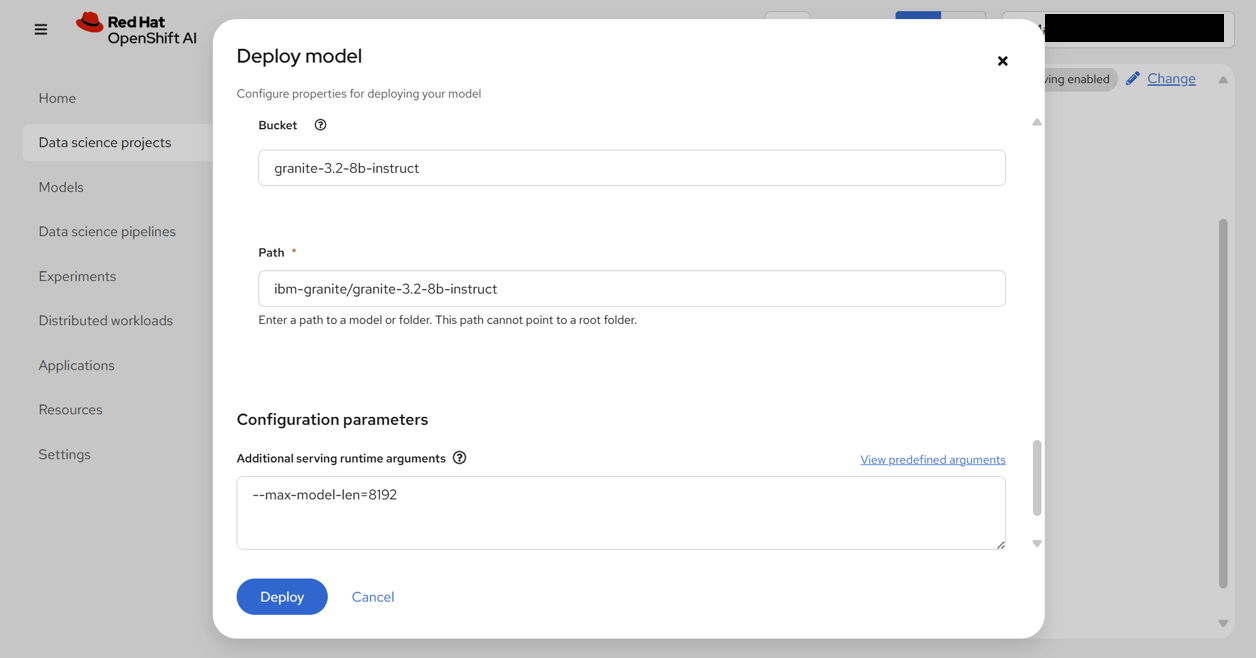The height and width of the screenshot is (658, 1256).
Task: Click the Red Hat OpenShift AI logo
Action: click(137, 30)
